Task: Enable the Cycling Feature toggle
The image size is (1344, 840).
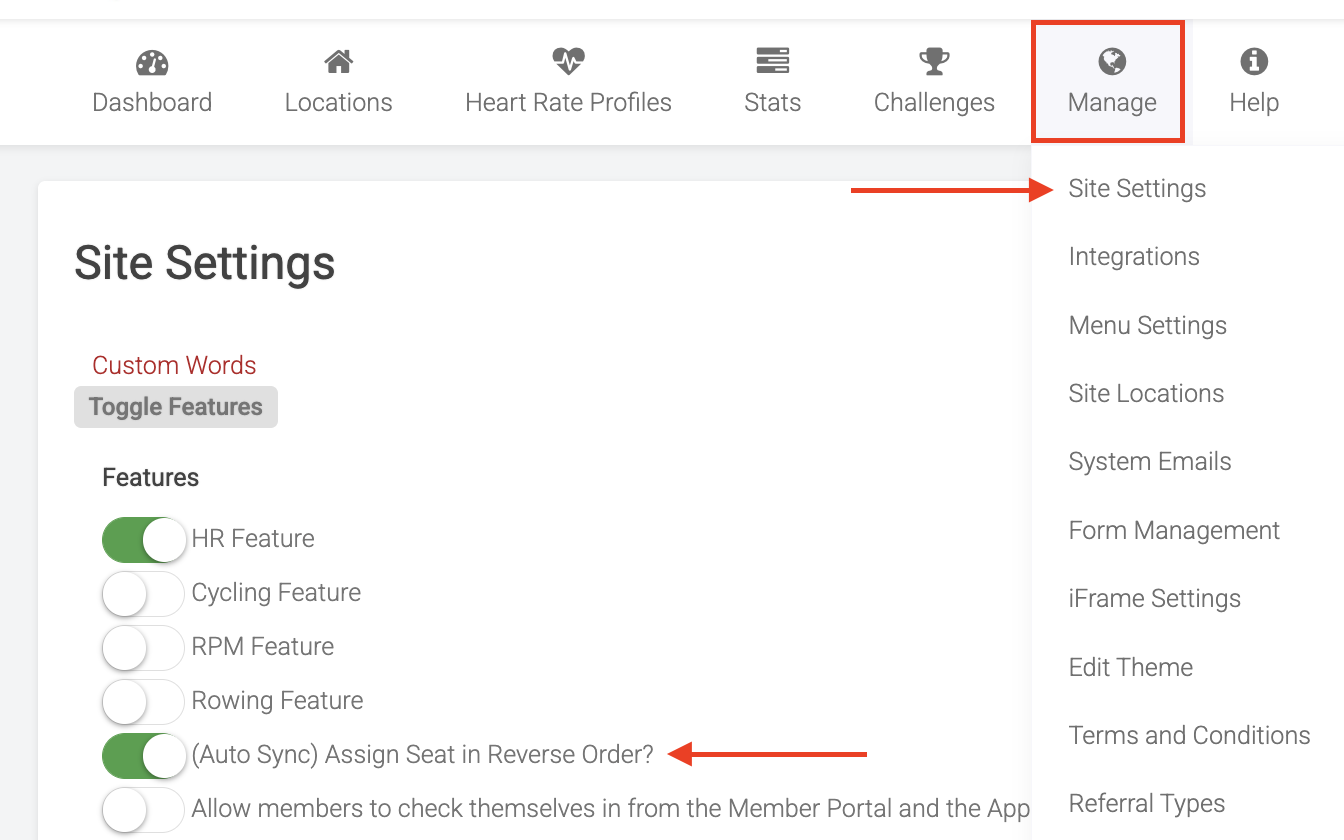Action: tap(144, 594)
